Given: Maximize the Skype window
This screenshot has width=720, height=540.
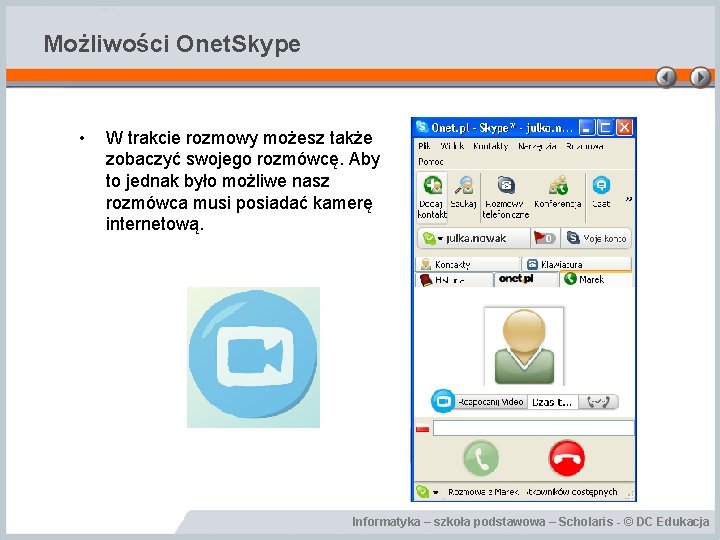Looking at the screenshot, I should (x=605, y=127).
